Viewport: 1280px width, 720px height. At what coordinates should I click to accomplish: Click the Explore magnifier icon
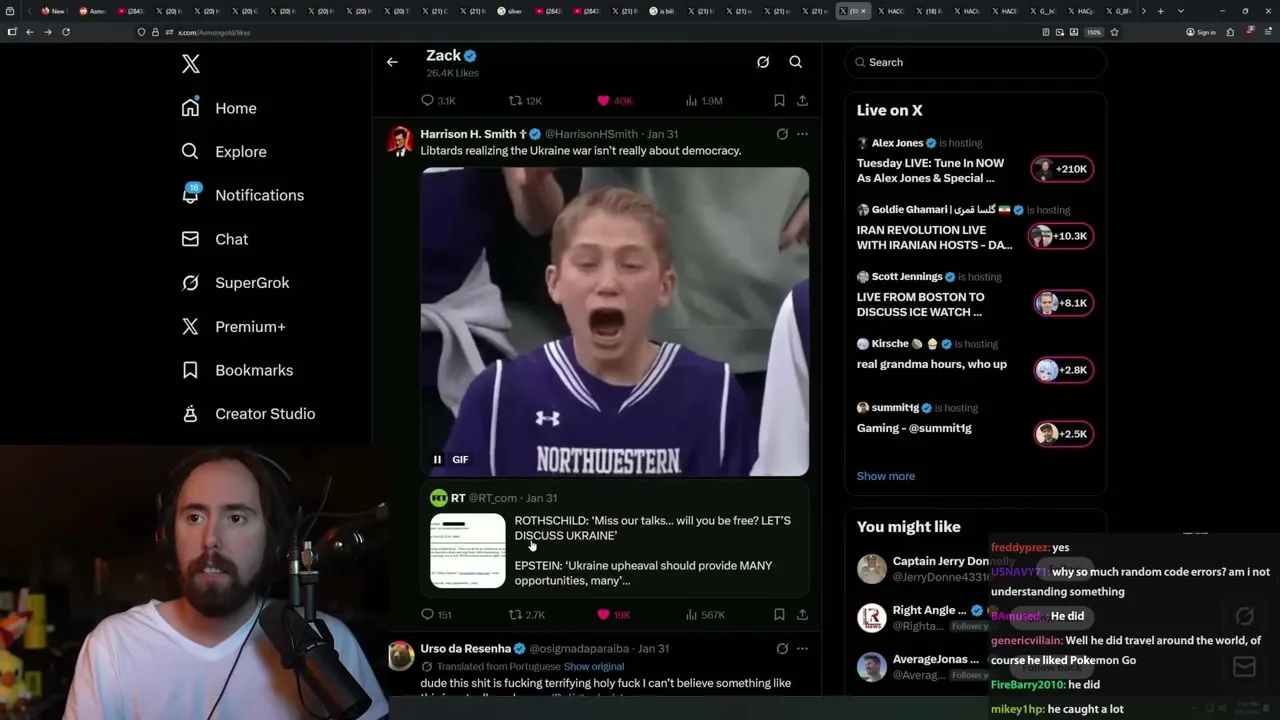coord(190,152)
